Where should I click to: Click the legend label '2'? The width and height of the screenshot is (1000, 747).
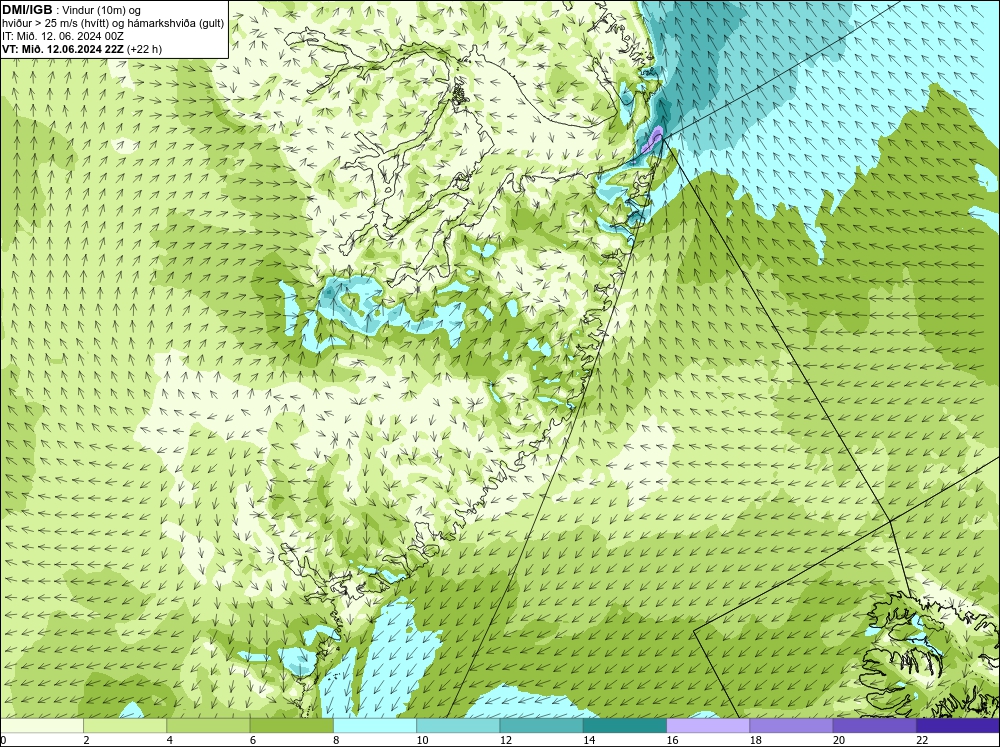point(86,740)
